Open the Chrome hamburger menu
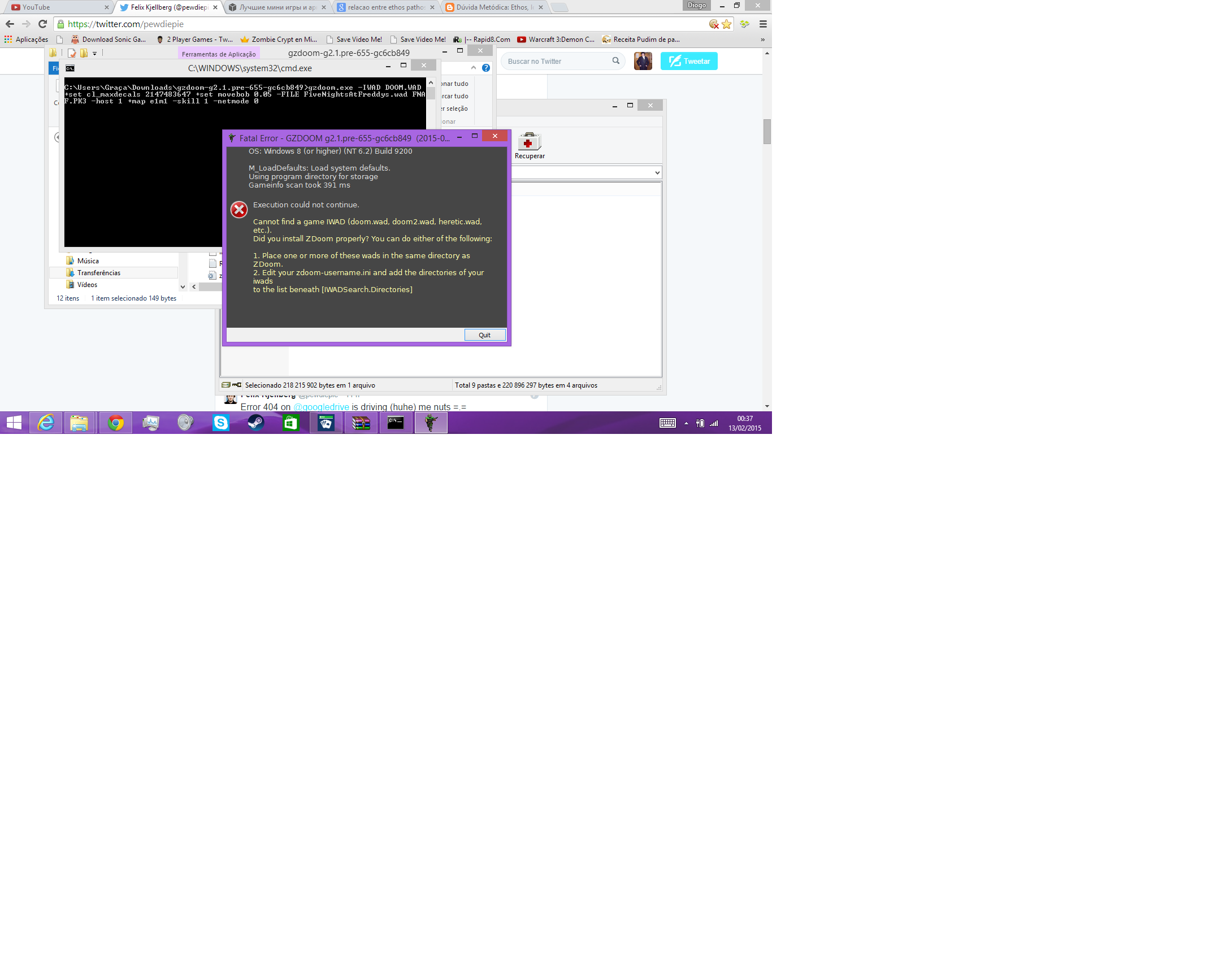1232x956 pixels. pos(763,24)
